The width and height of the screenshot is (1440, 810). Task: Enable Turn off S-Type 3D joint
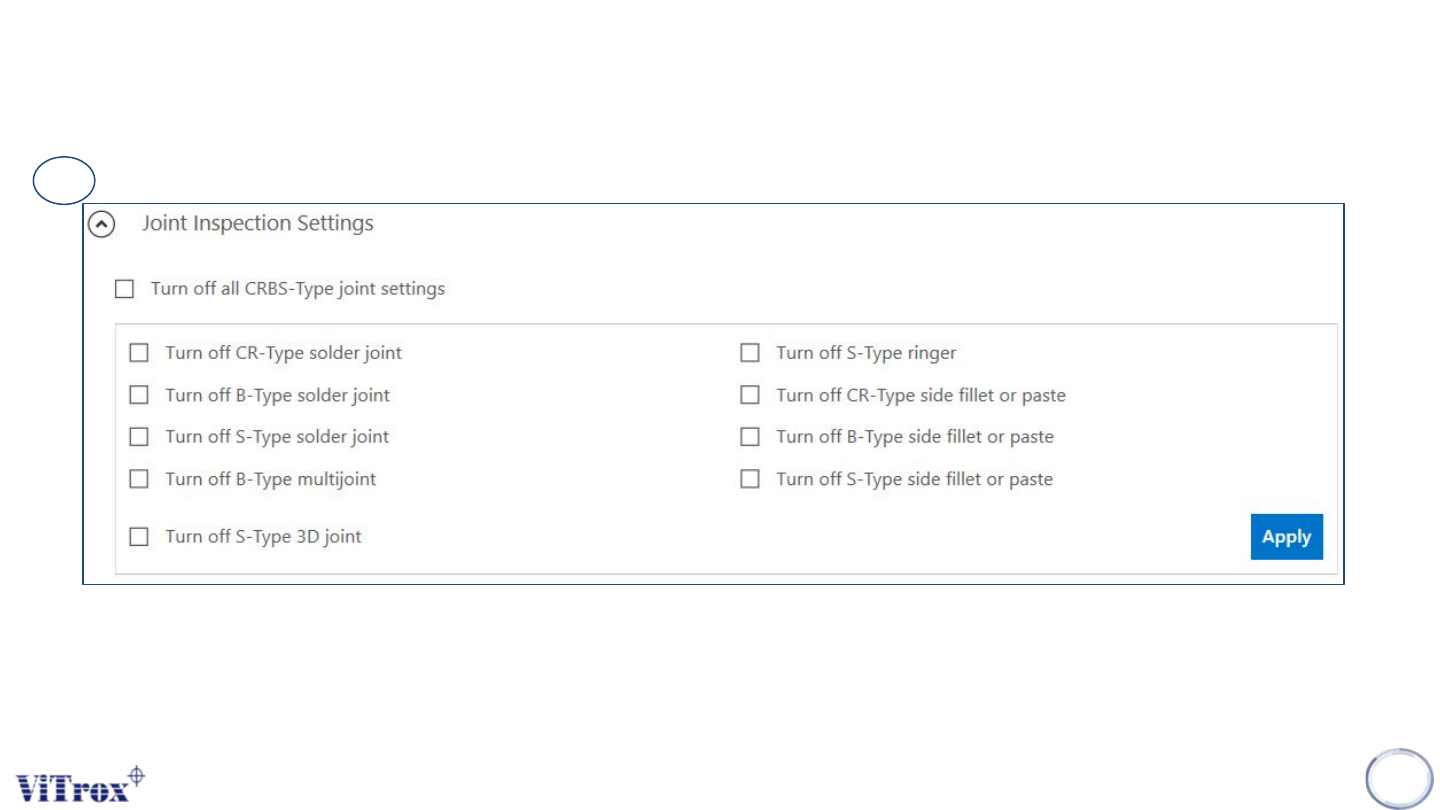(139, 537)
